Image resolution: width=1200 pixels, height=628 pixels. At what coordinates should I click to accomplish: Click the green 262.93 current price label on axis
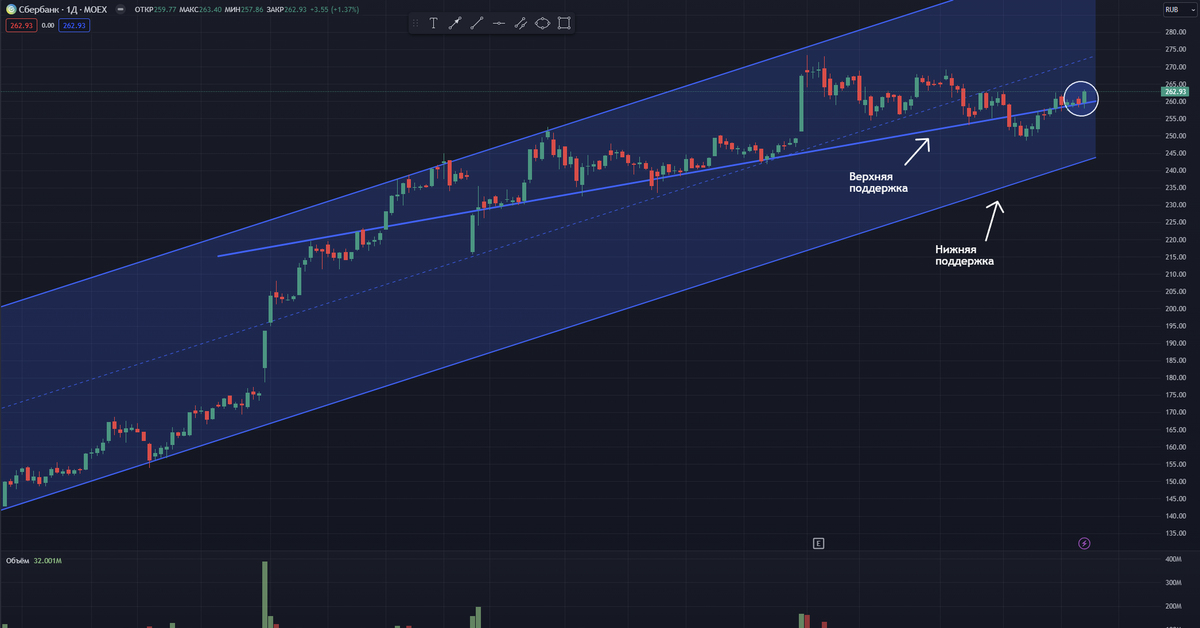click(1174, 92)
